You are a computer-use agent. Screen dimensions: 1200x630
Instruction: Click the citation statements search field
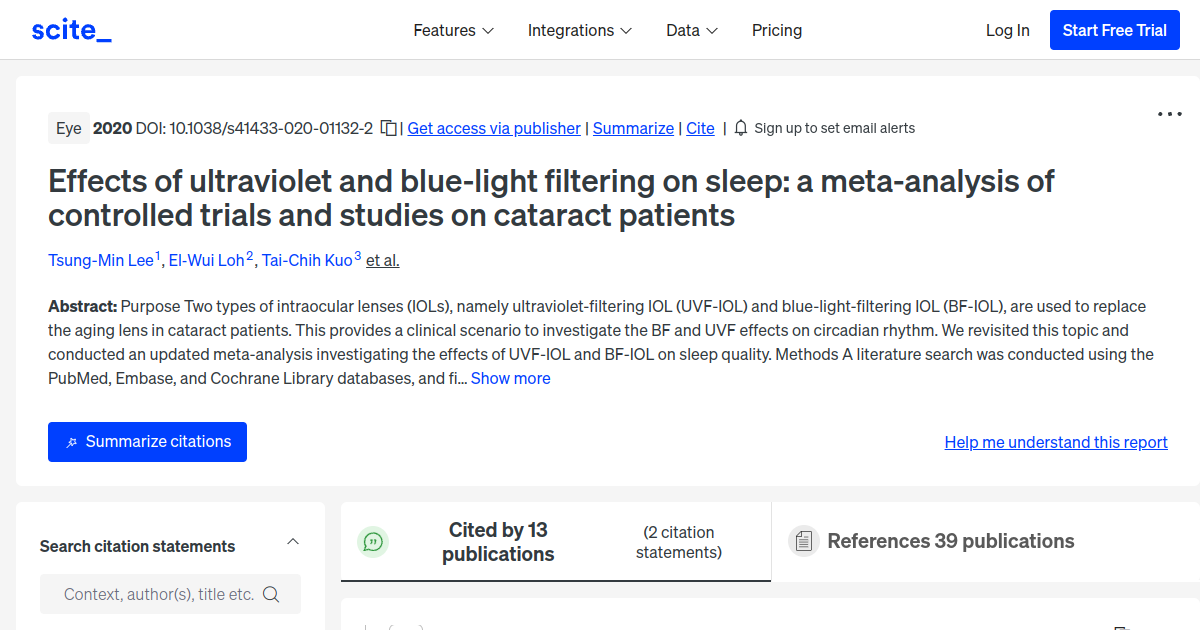pyautogui.click(x=160, y=593)
